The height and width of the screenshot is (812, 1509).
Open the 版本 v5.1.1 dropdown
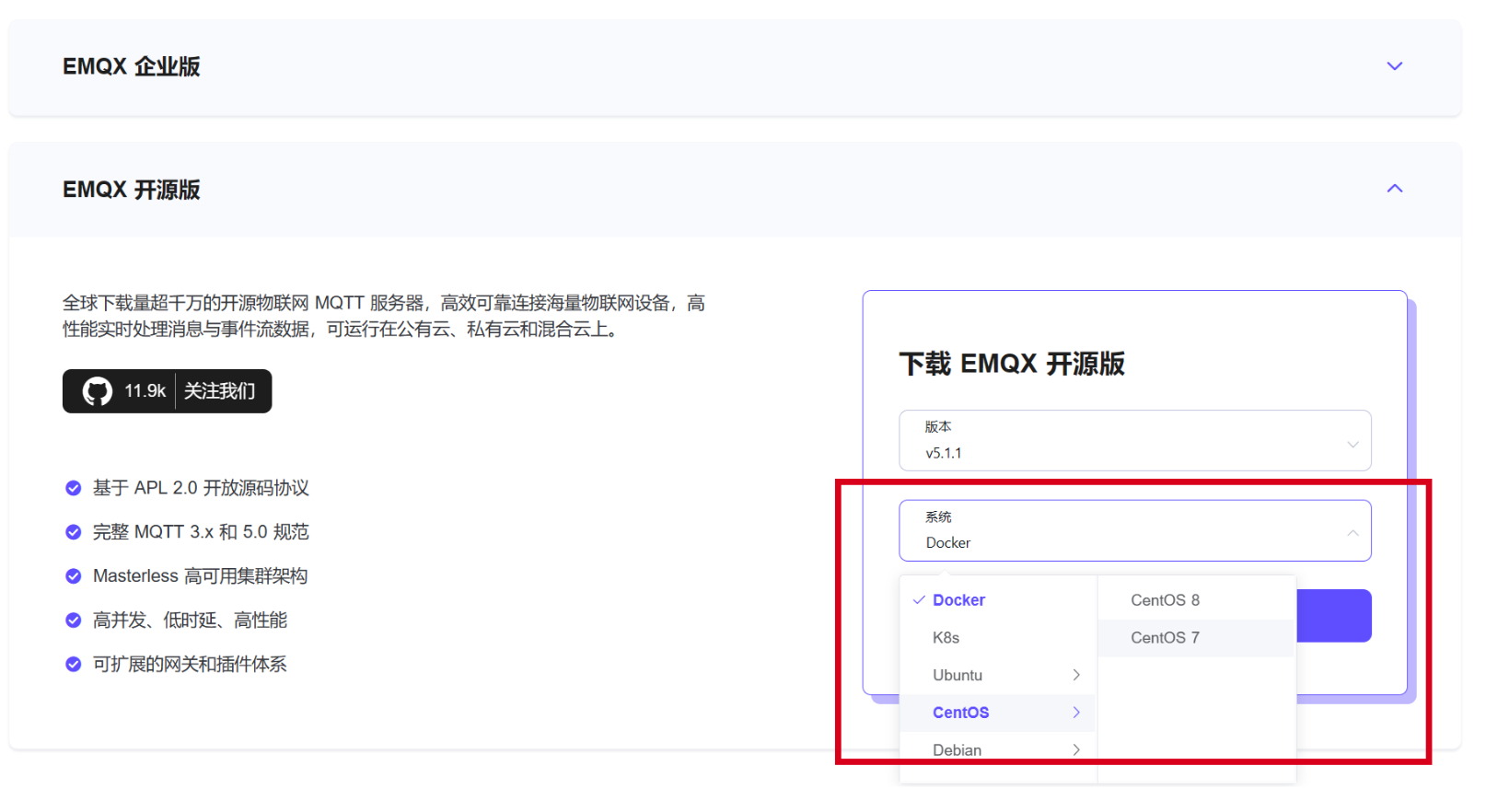[1135, 441]
